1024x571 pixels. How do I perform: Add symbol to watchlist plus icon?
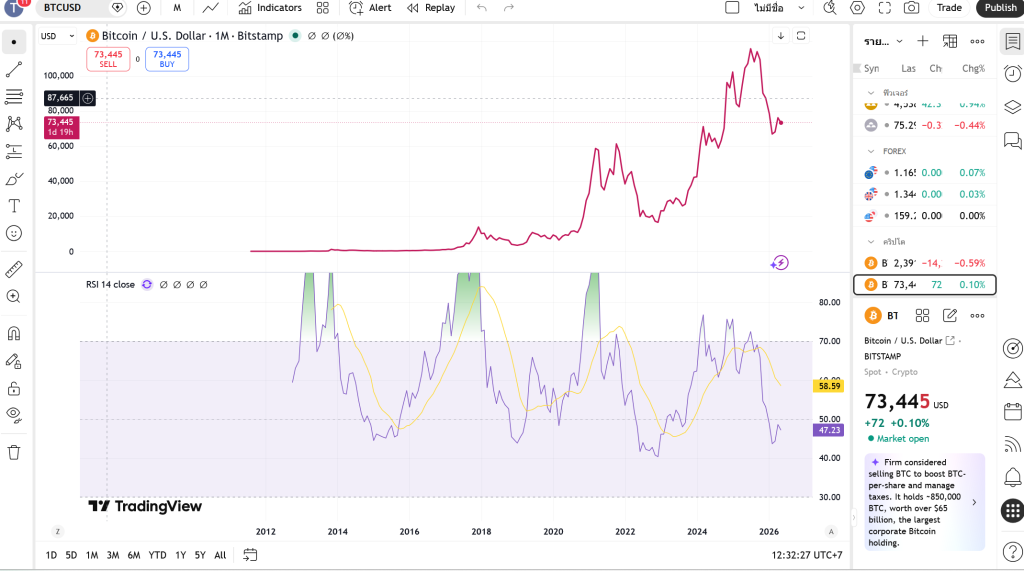pyautogui.click(x=922, y=41)
